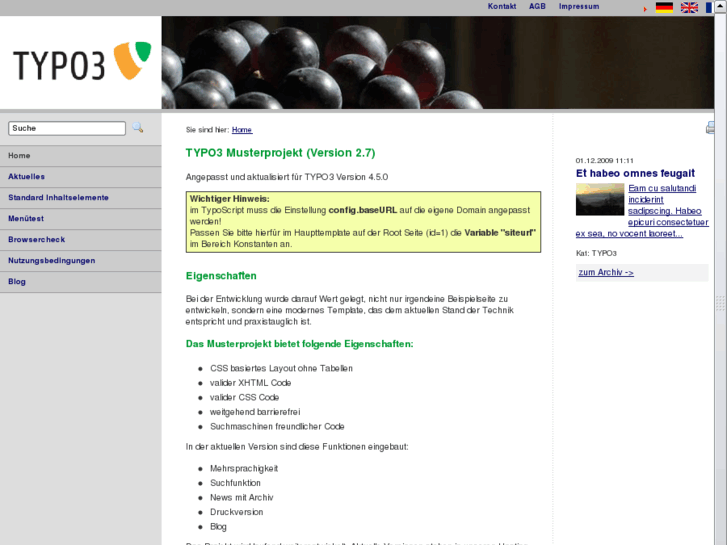Click the news teaser thumbnail image
Image resolution: width=727 pixels, height=545 pixels.
click(x=600, y=199)
